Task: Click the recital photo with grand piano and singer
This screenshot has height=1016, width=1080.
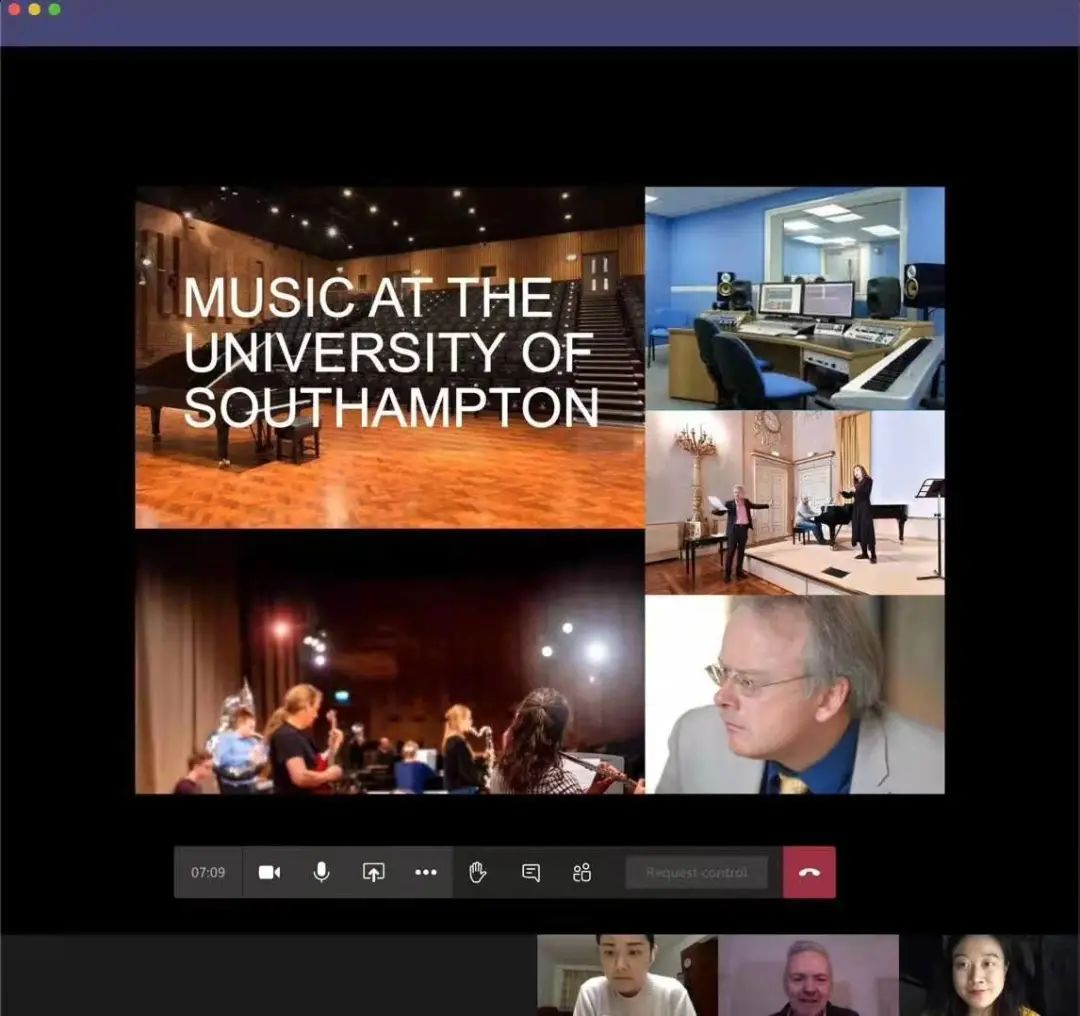Action: tap(795, 503)
